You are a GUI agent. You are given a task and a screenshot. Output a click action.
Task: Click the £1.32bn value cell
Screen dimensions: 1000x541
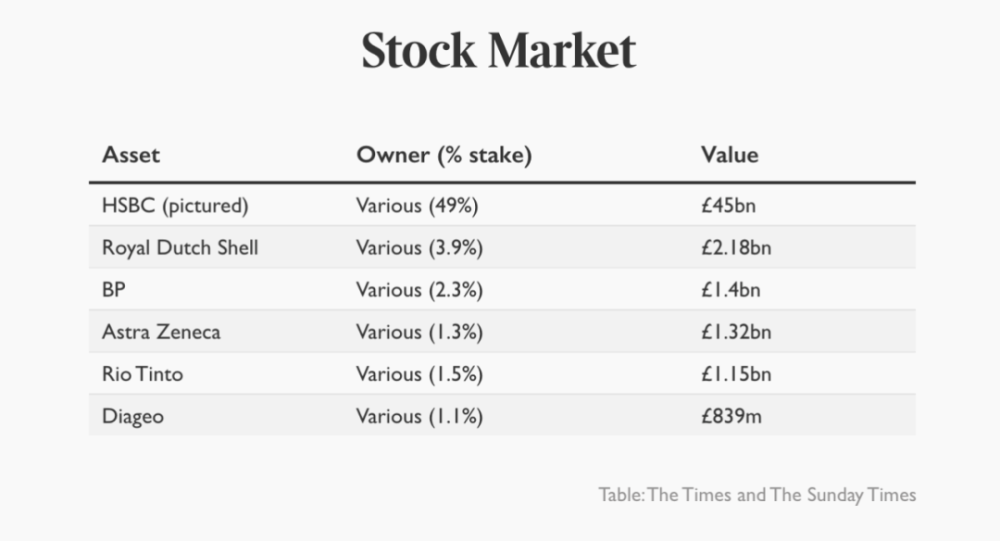click(736, 332)
